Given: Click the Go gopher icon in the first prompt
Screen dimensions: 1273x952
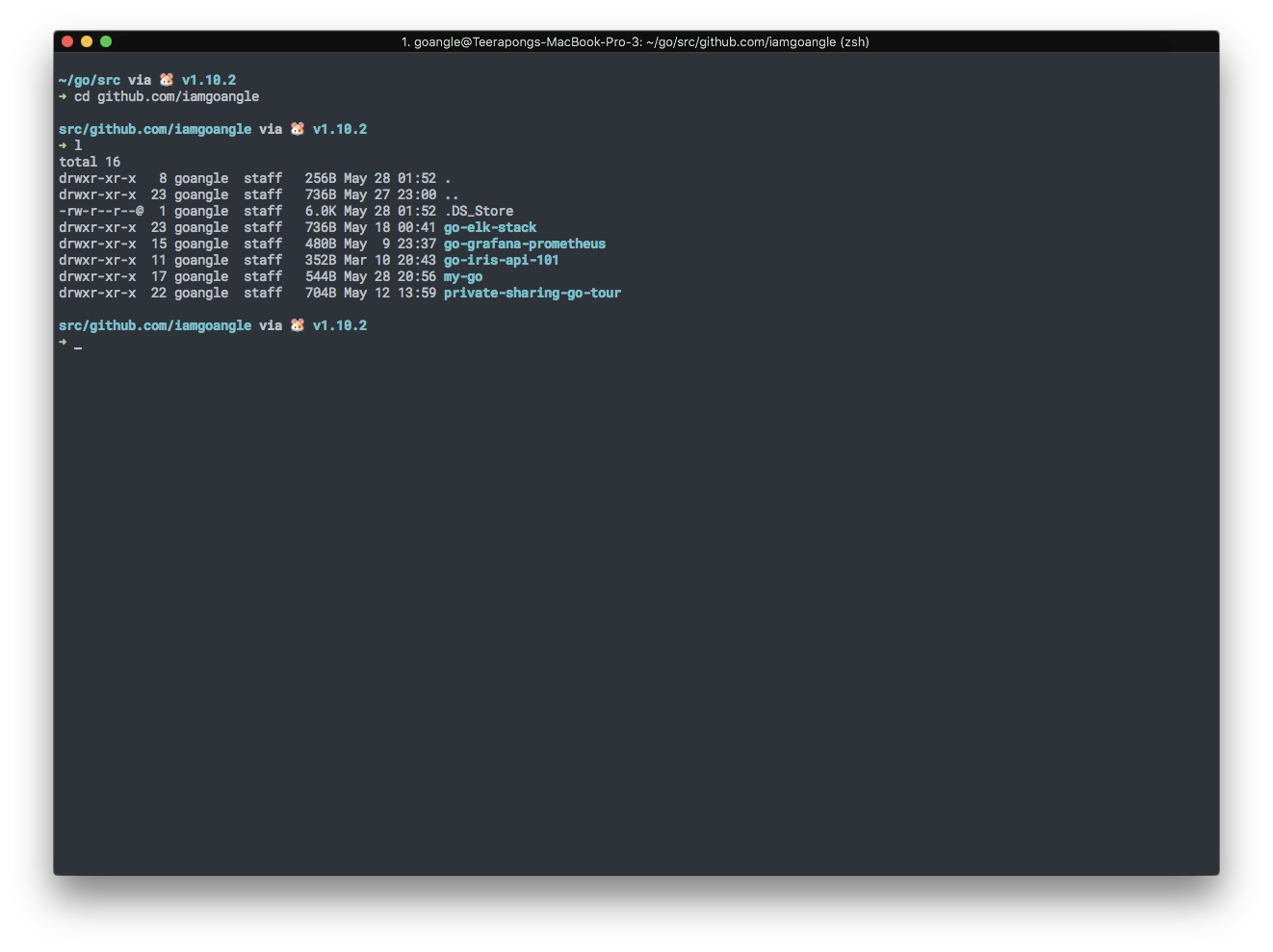Looking at the screenshot, I should 166,79.
